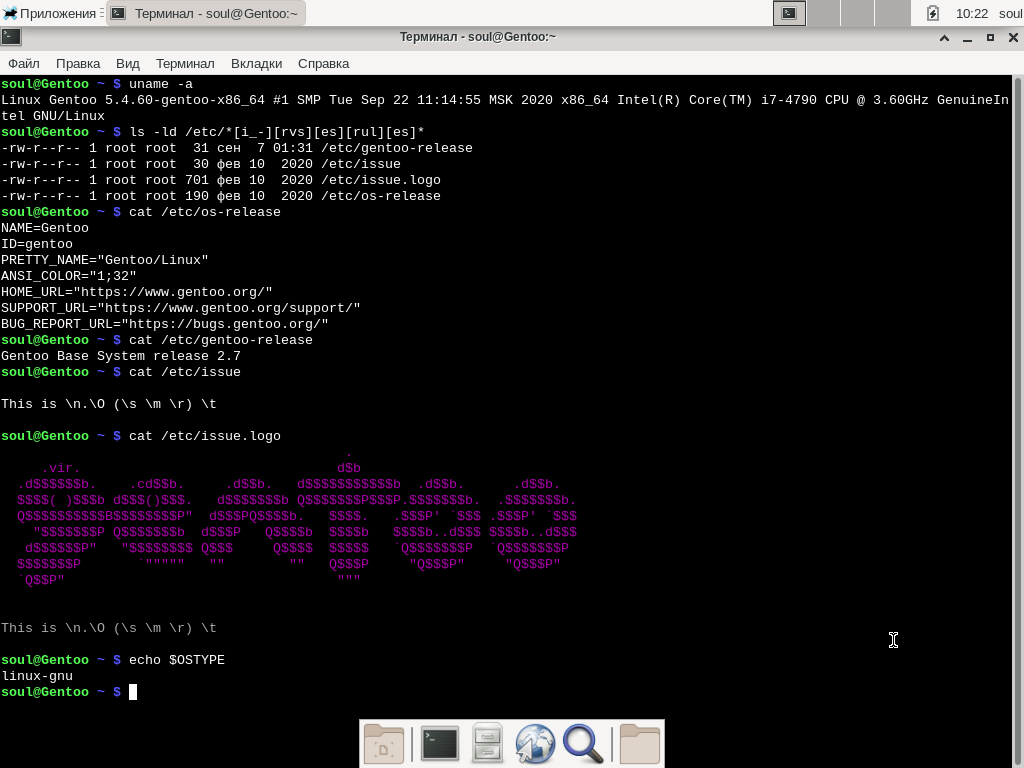This screenshot has height=768, width=1024.
Task: Click the 'cat /etc/issue.logo' command text
Action: coord(204,436)
